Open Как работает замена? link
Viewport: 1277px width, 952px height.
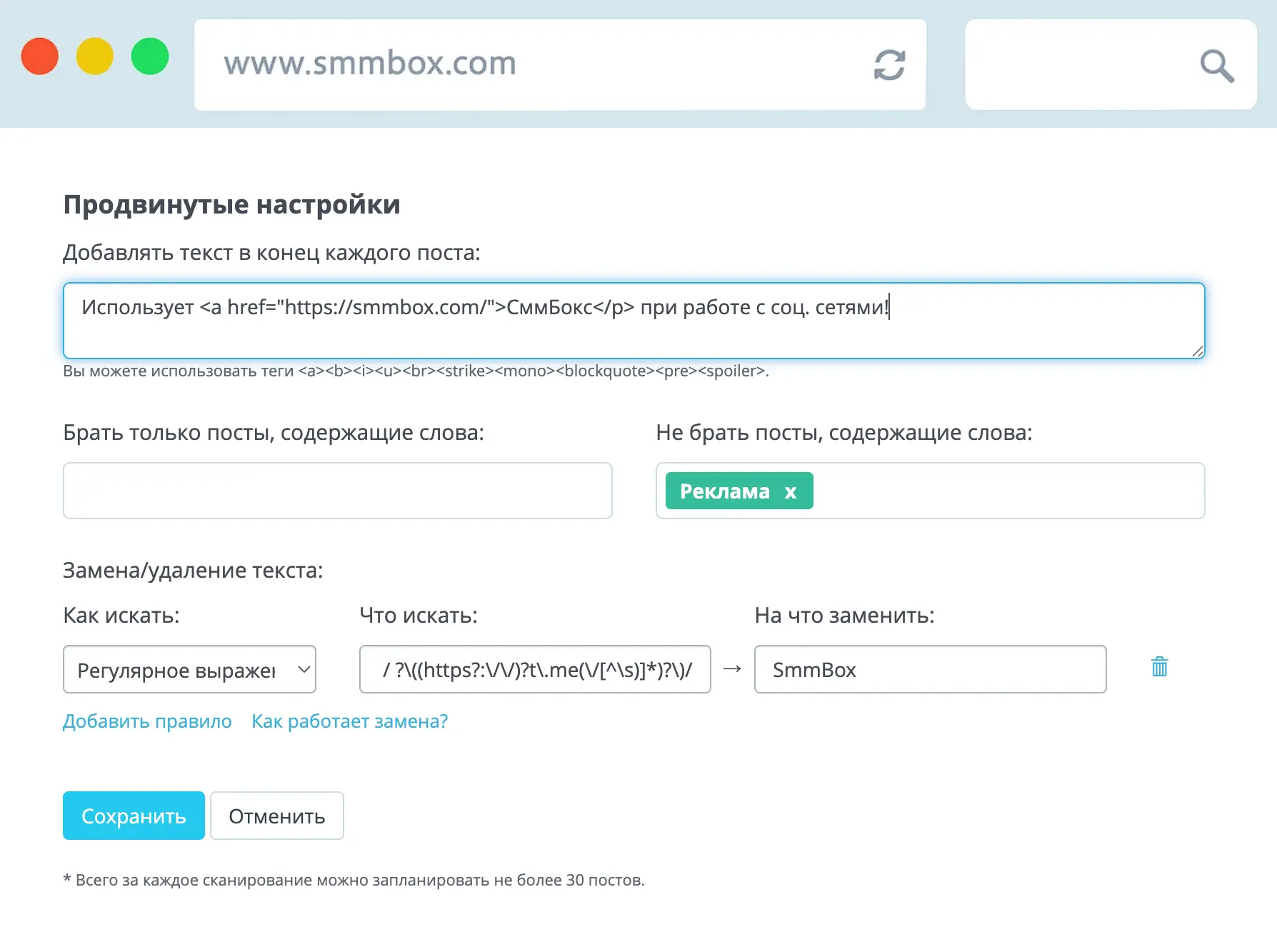coord(349,721)
